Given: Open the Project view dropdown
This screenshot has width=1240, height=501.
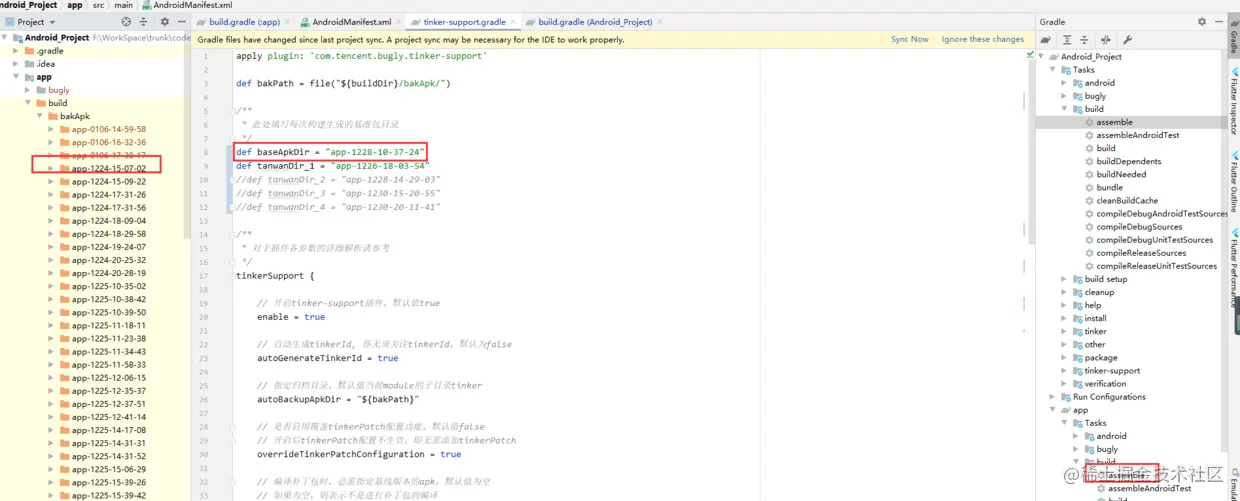Looking at the screenshot, I should click(30, 21).
